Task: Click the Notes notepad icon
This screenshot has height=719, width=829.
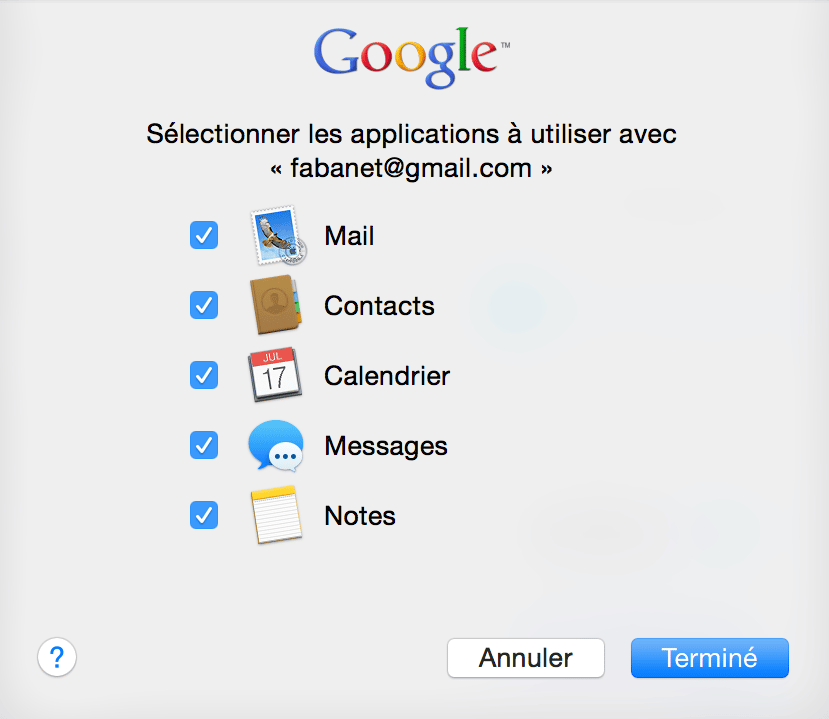Action: pos(277,514)
